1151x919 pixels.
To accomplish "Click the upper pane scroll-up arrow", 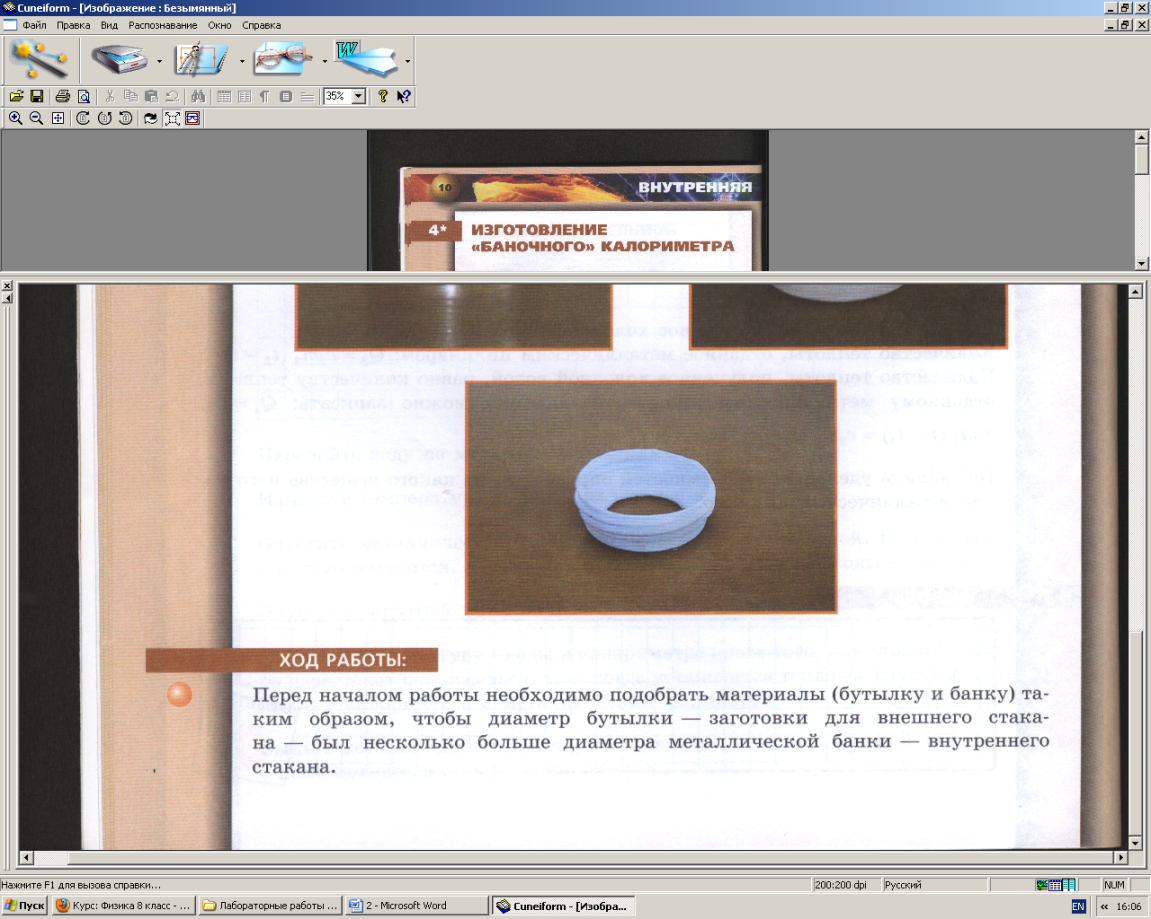I will (x=1141, y=137).
